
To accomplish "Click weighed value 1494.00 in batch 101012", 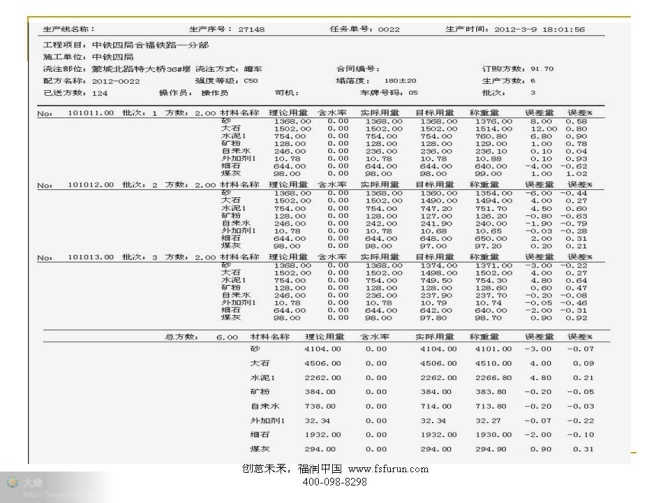I will [x=494, y=201].
